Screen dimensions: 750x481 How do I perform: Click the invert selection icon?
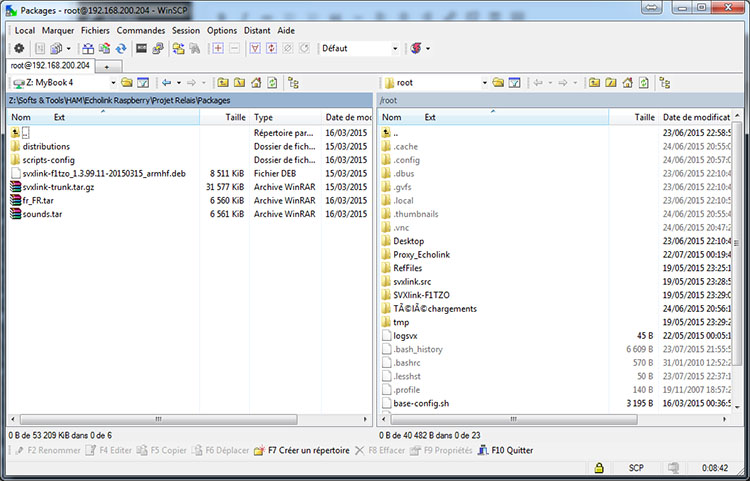[272, 48]
